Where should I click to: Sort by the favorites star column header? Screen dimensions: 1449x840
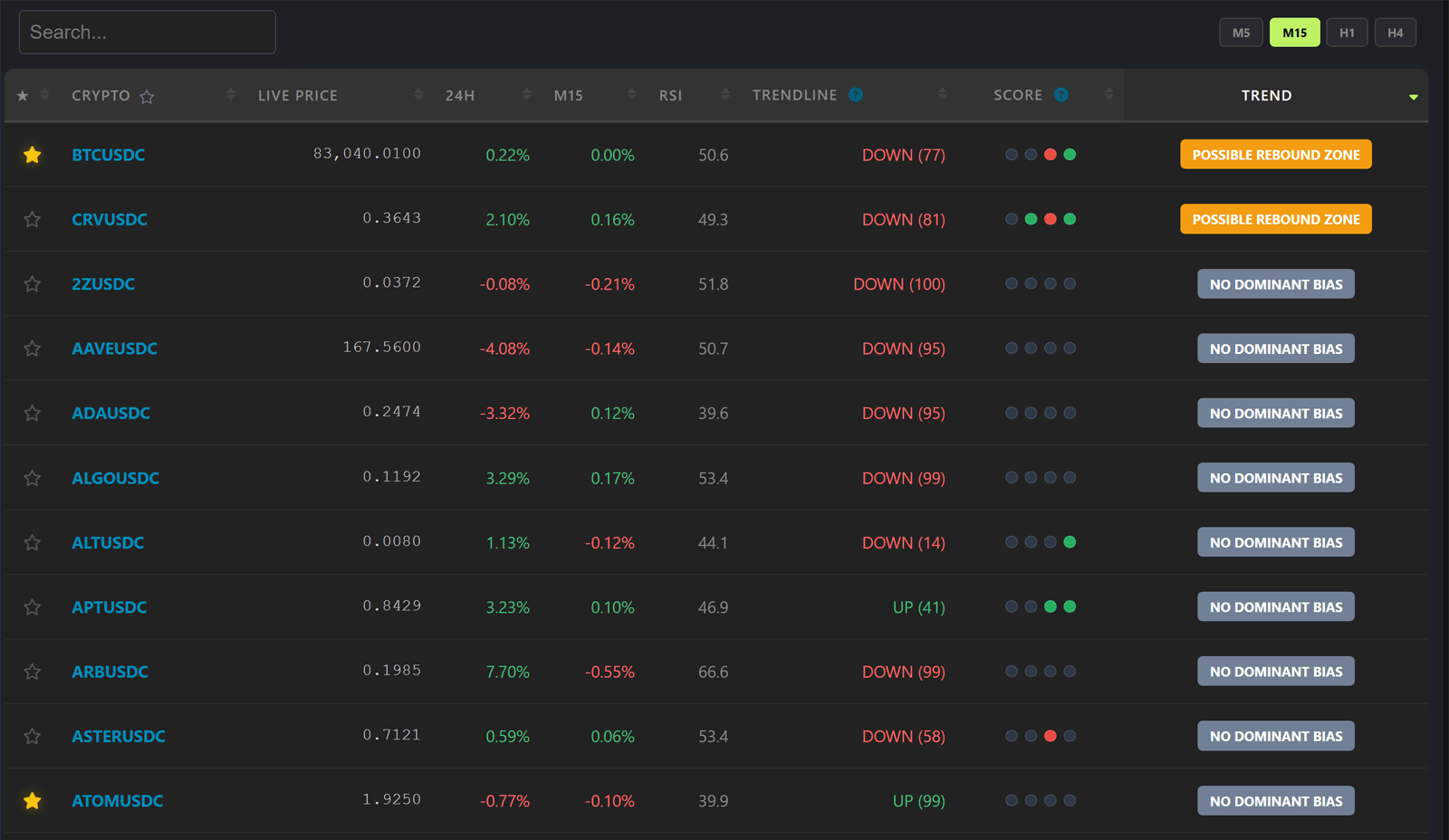(x=33, y=95)
